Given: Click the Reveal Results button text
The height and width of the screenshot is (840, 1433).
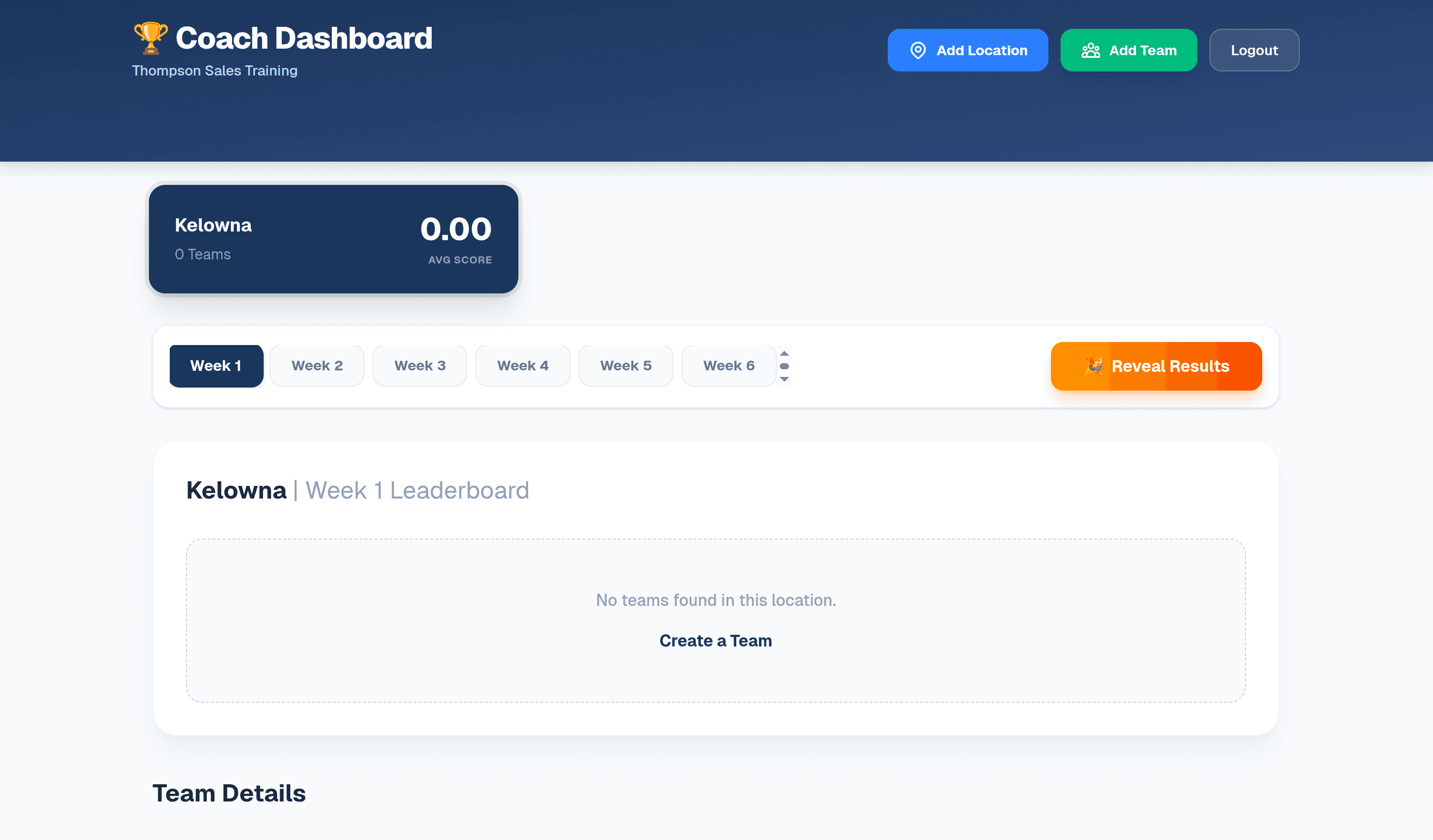Looking at the screenshot, I should coord(1171,366).
